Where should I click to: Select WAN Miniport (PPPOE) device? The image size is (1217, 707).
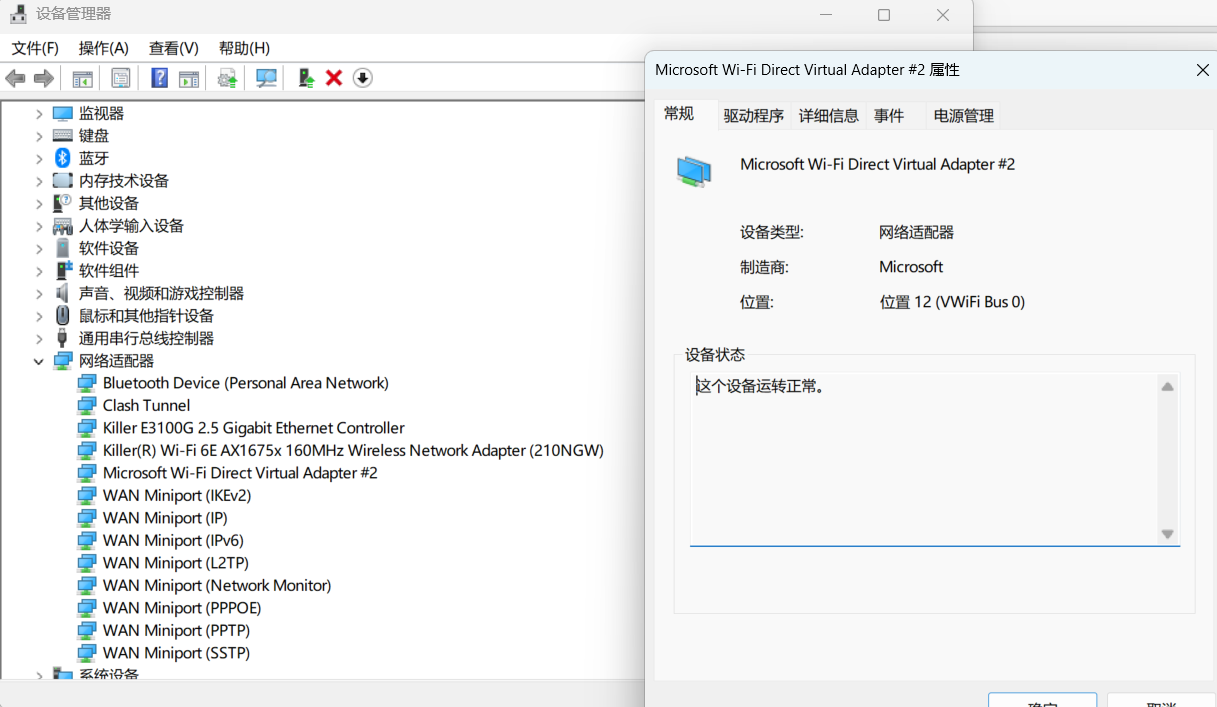182,608
